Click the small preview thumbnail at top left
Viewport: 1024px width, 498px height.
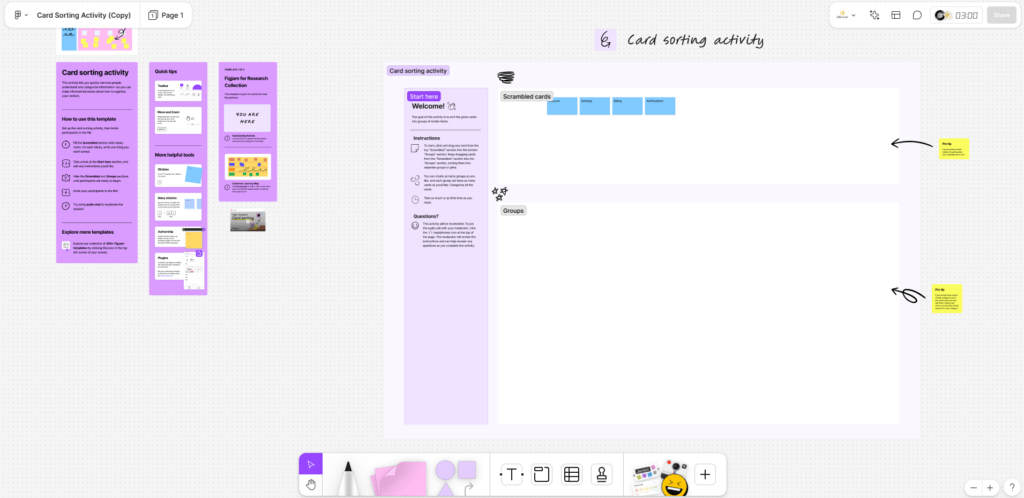[x=96, y=40]
